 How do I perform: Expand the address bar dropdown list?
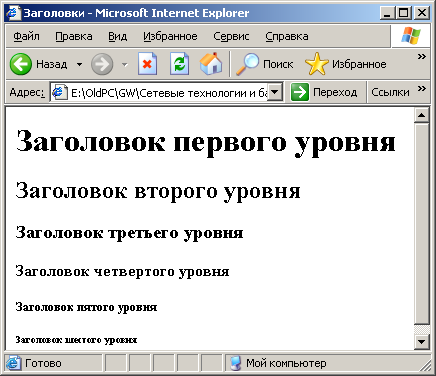pyautogui.click(x=275, y=92)
